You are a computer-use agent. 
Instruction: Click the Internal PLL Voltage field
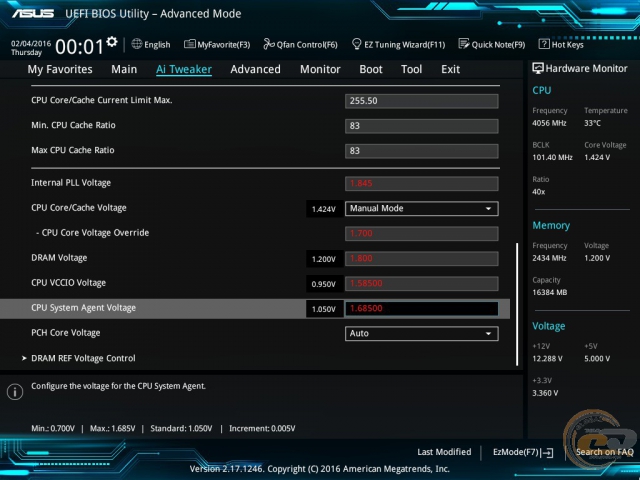pyautogui.click(x=422, y=184)
